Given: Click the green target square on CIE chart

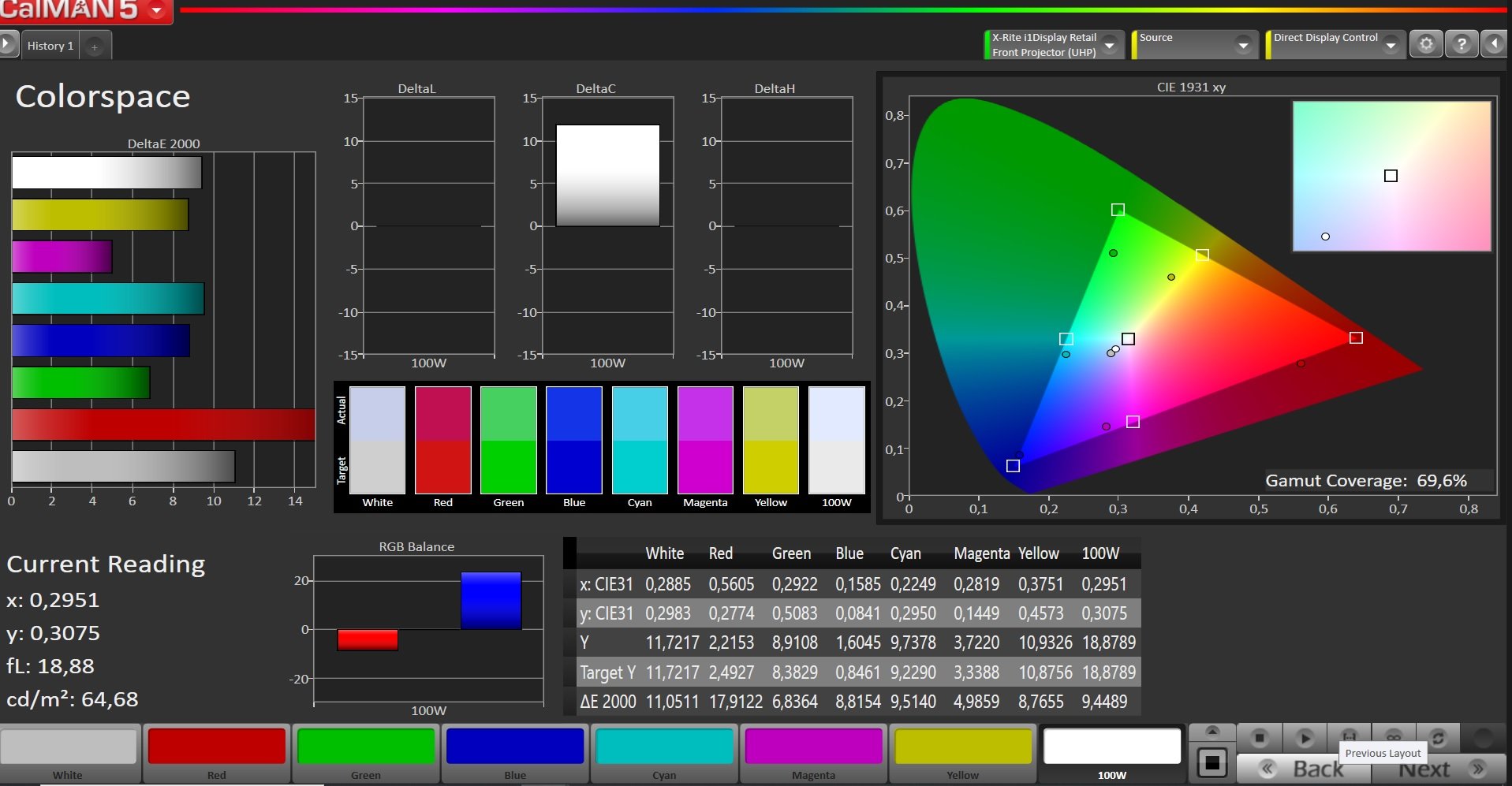Looking at the screenshot, I should [1118, 210].
